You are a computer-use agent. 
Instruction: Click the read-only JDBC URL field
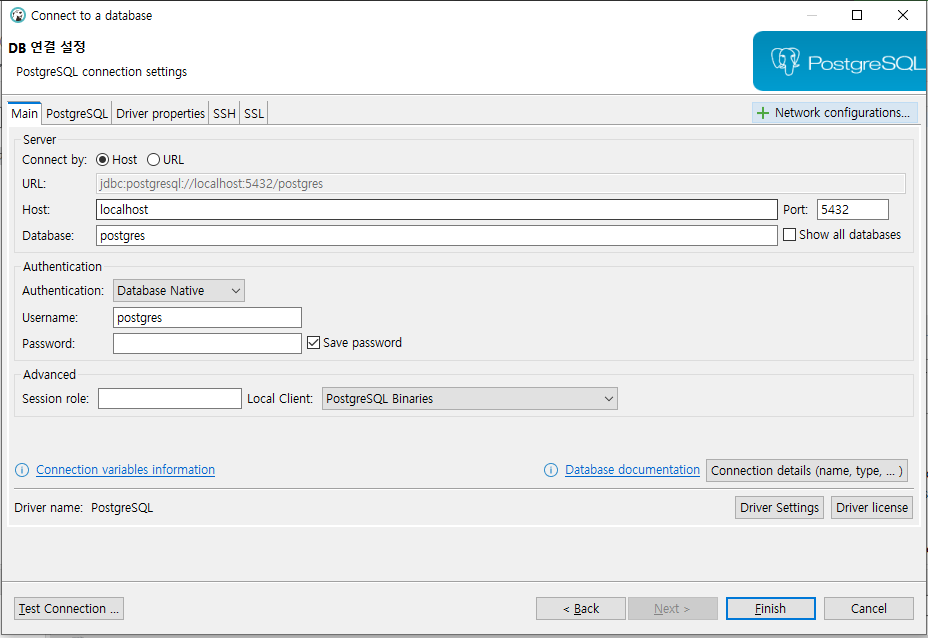[x=501, y=183]
